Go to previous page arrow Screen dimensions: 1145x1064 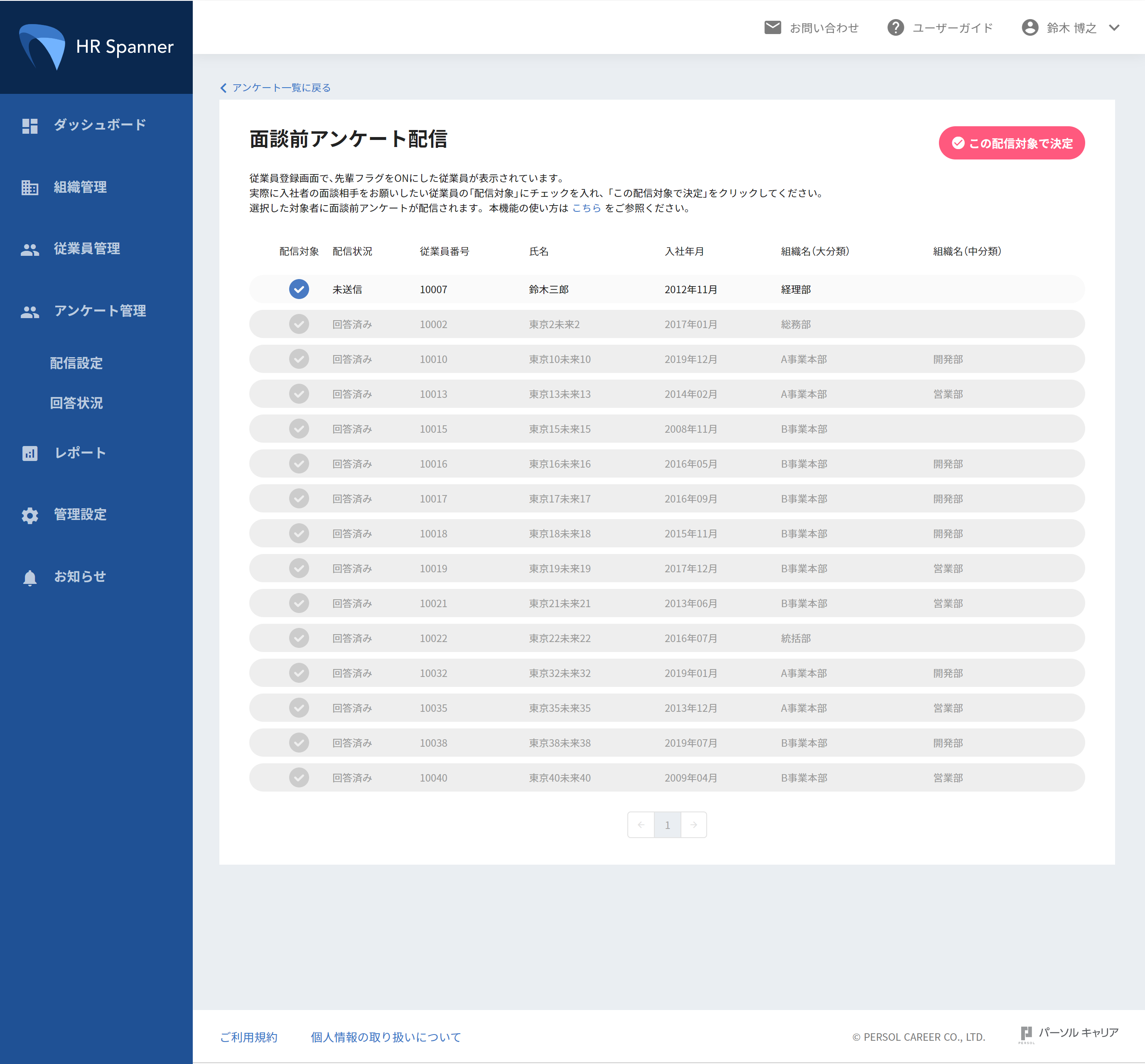point(641,824)
